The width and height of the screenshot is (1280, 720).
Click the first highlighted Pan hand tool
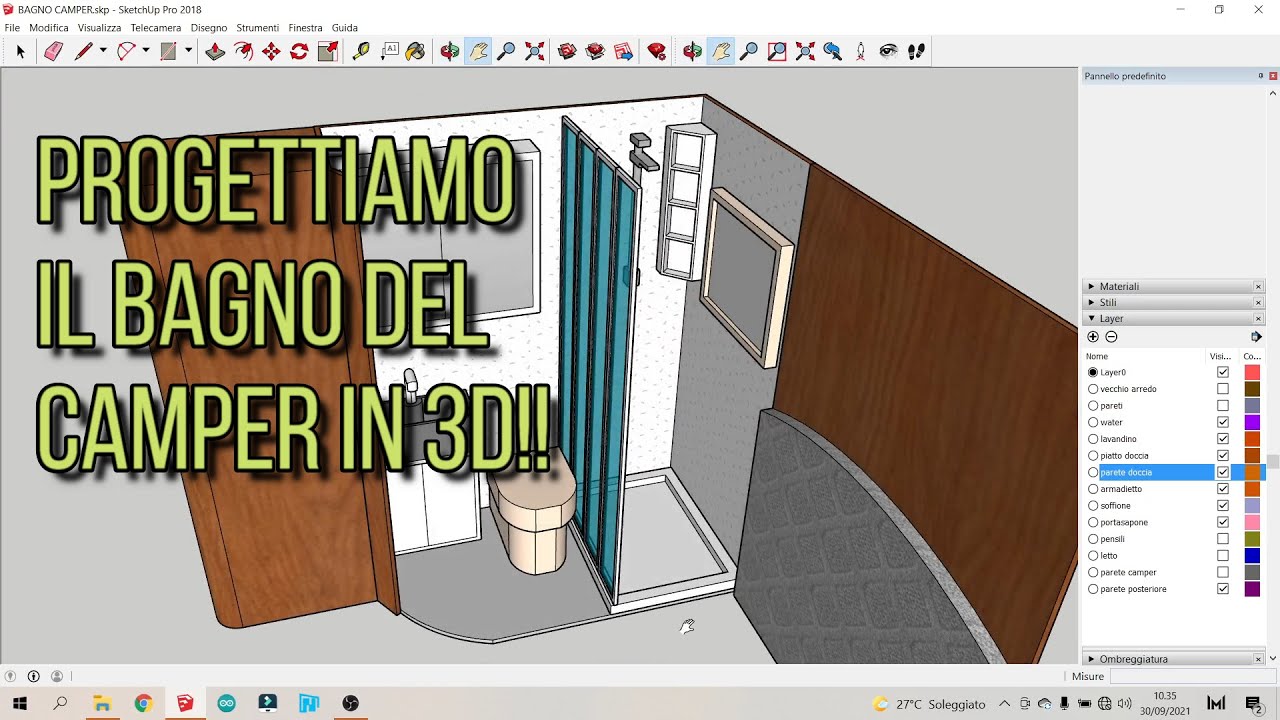478,51
